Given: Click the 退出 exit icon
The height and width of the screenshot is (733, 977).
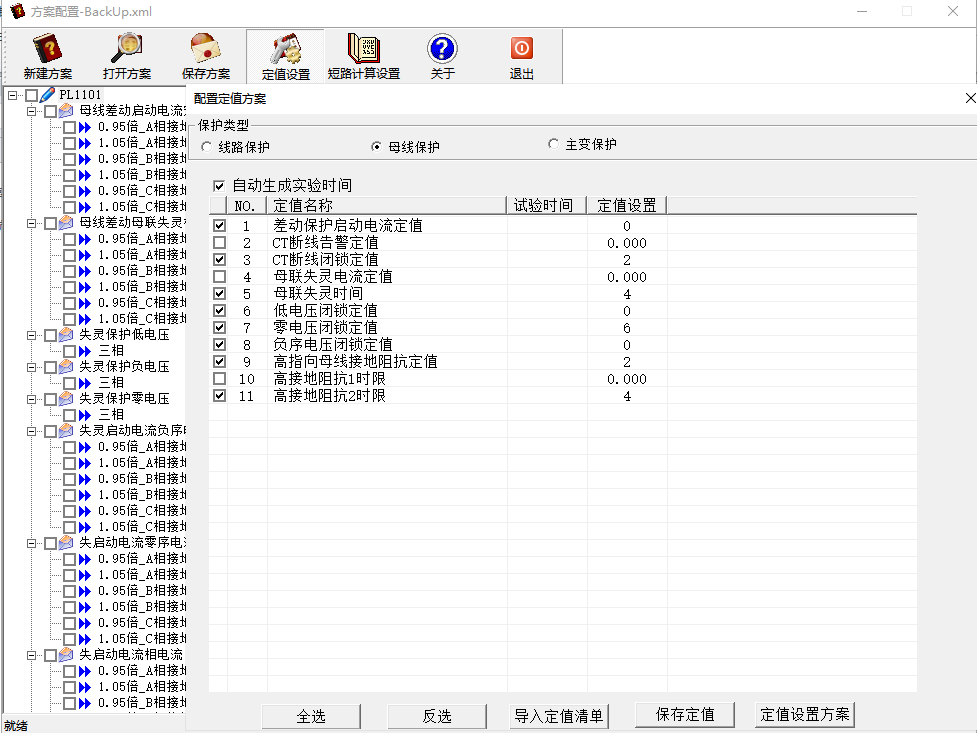Looking at the screenshot, I should (x=521, y=49).
